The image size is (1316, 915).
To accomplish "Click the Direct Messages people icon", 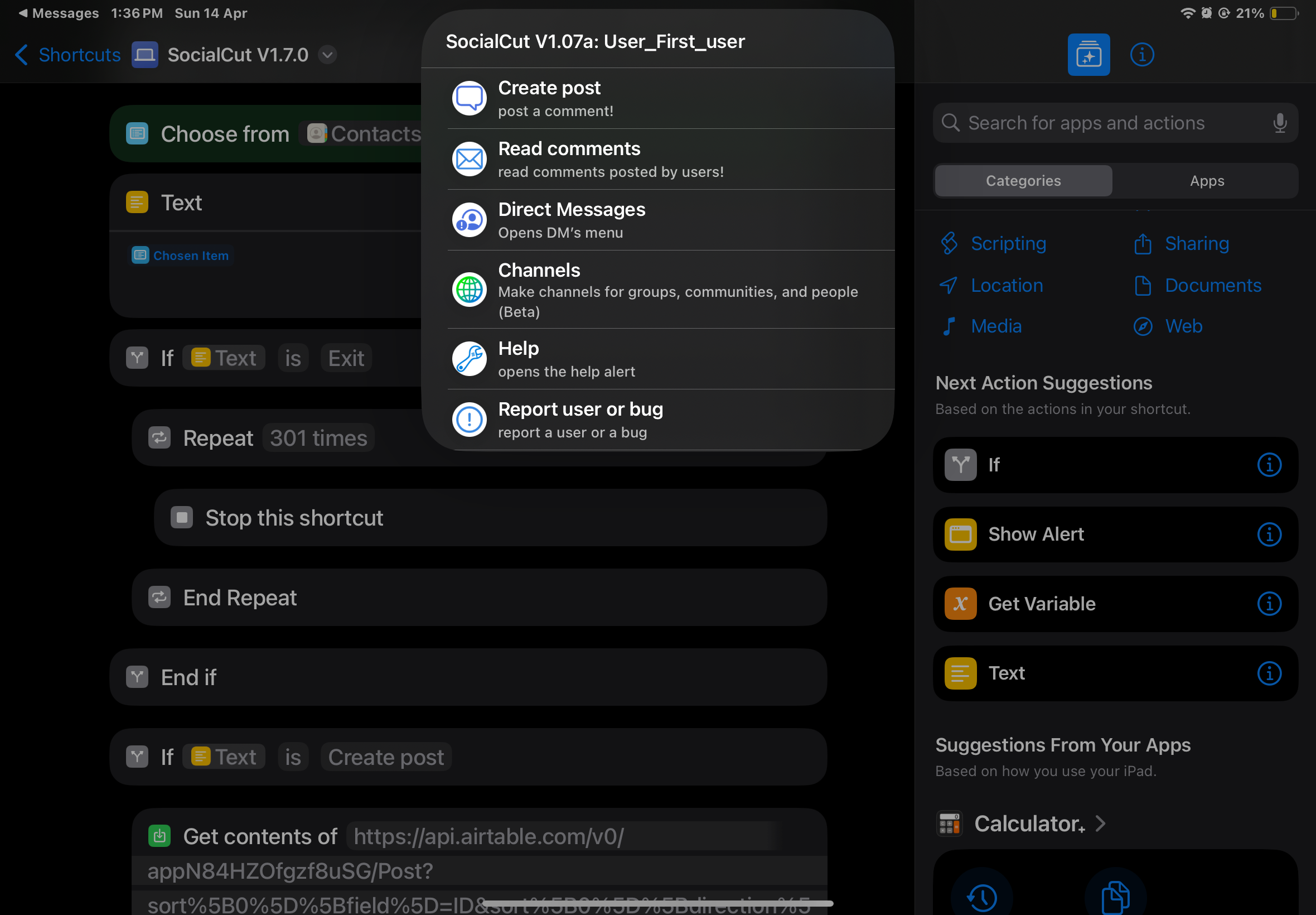I will pyautogui.click(x=469, y=220).
